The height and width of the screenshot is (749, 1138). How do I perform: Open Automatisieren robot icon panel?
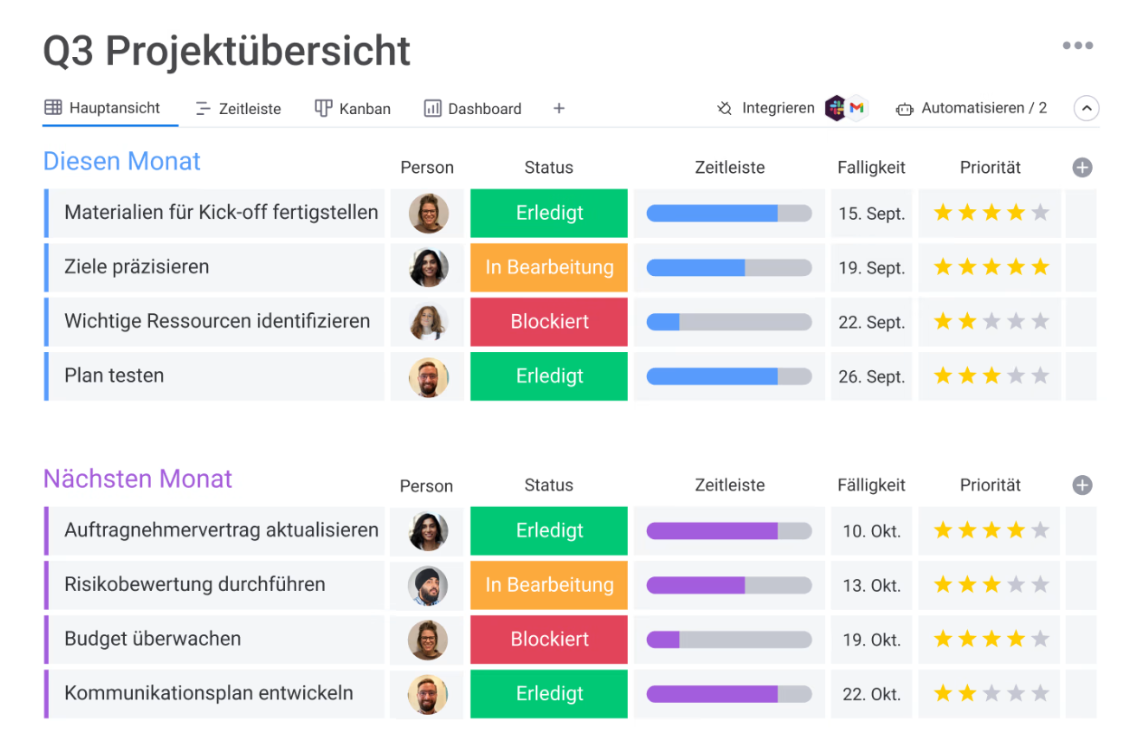pyautogui.click(x=904, y=109)
